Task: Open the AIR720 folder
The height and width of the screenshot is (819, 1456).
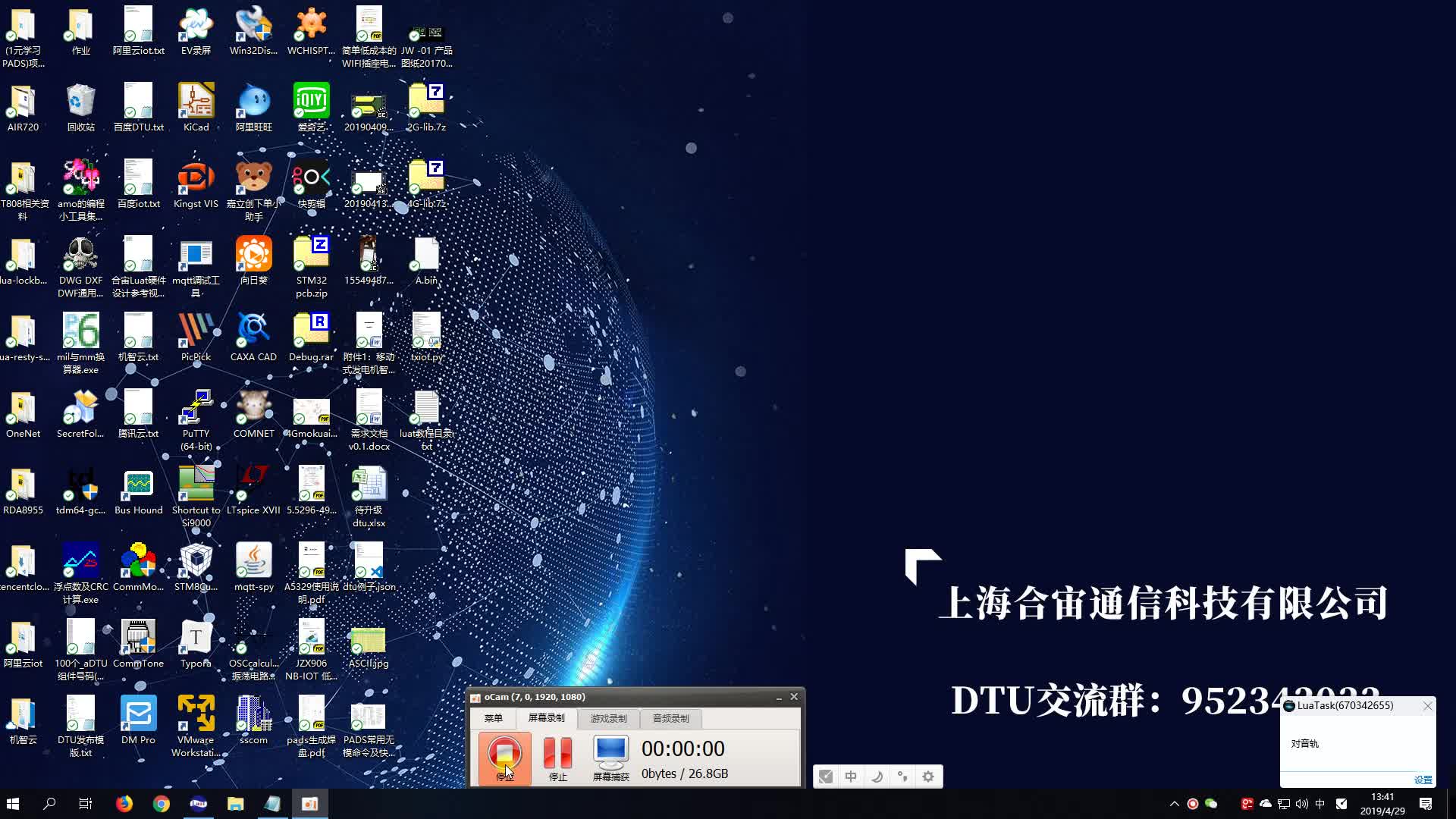Action: pos(23,108)
